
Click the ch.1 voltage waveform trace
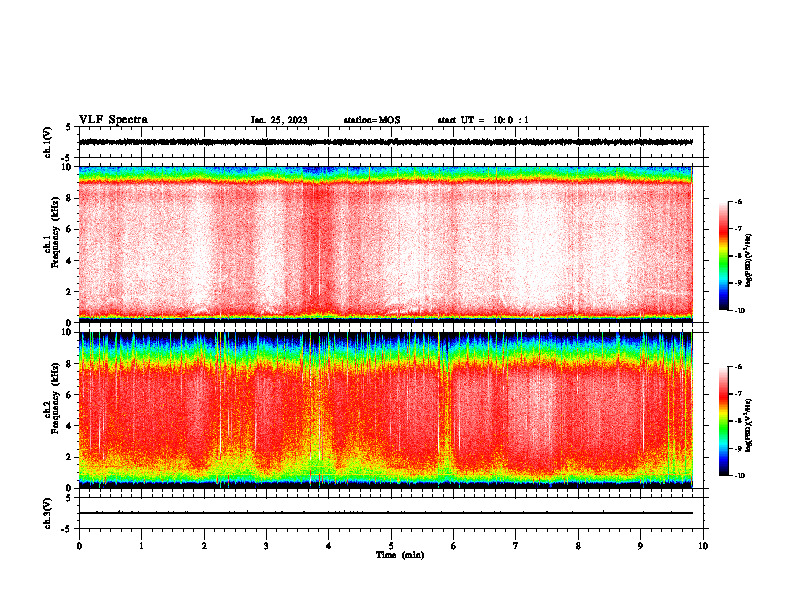pos(386,142)
